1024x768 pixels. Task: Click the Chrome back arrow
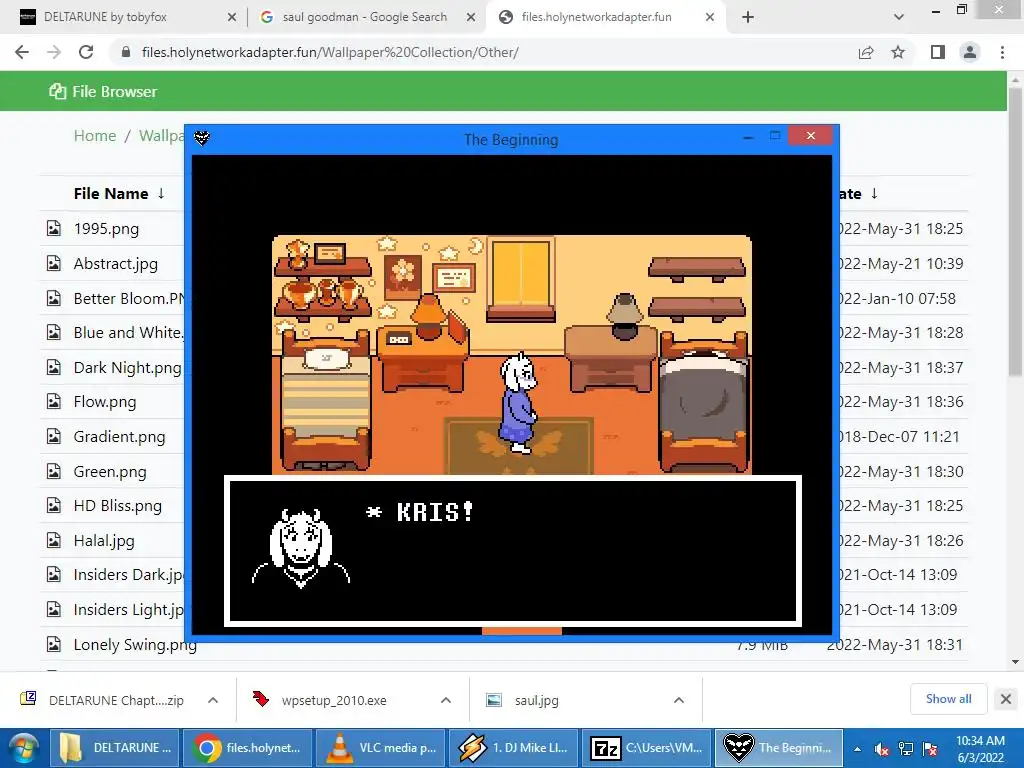click(22, 52)
